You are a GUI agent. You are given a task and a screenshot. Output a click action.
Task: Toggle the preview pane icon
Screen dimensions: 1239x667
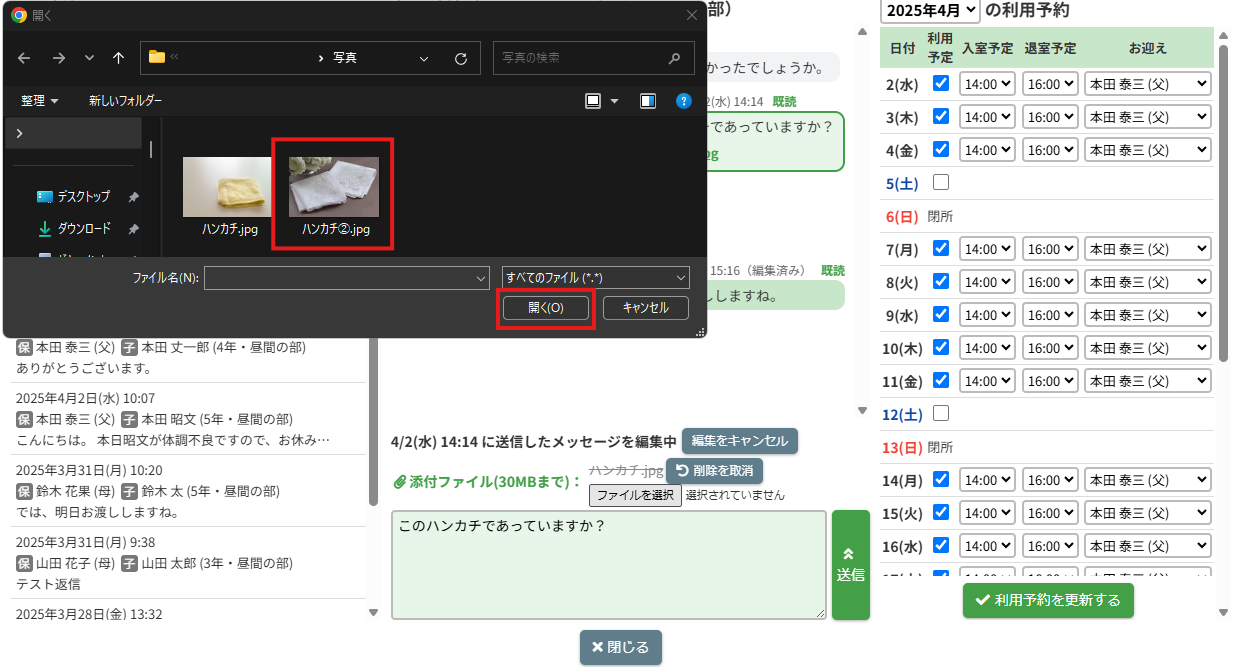[x=648, y=101]
